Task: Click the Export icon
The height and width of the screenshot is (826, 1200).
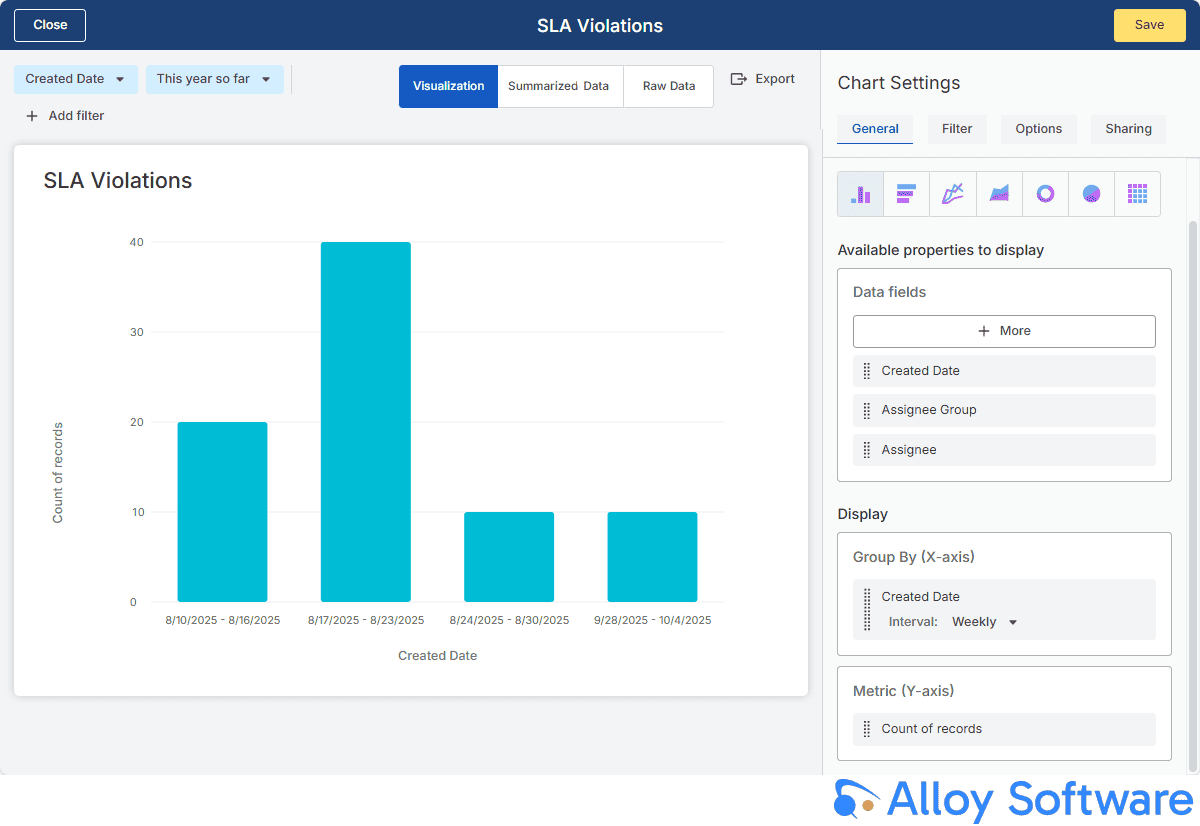Action: [x=739, y=79]
